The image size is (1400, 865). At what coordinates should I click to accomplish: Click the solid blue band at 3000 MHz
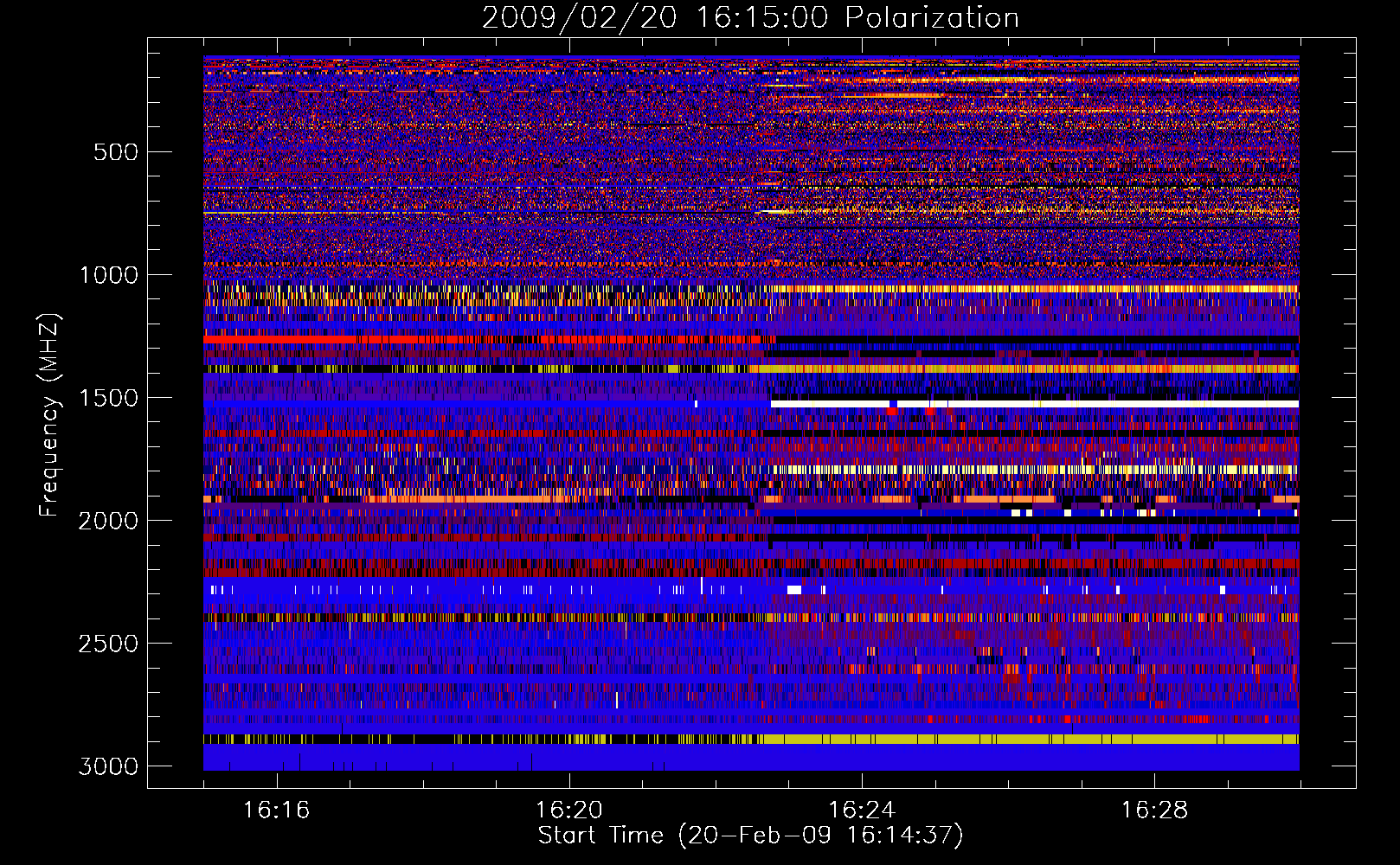pyautogui.click(x=751, y=758)
